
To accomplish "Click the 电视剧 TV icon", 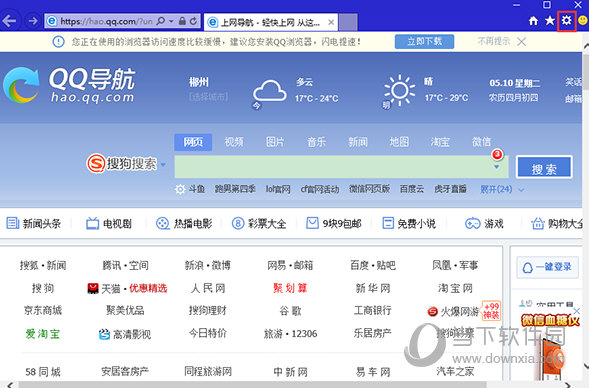I will click(92, 223).
